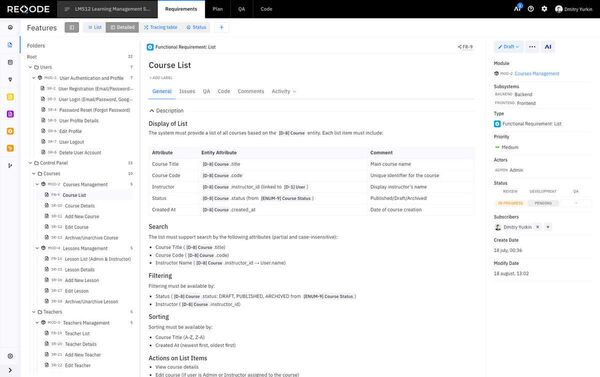Image resolution: width=600 pixels, height=377 pixels.
Task: Collapse Teachers Management module
Action: click(37, 323)
